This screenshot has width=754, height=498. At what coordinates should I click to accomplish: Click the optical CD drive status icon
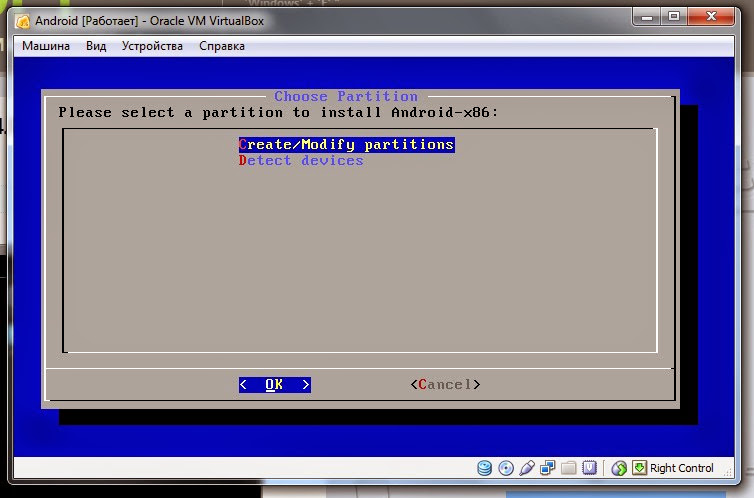pos(506,468)
